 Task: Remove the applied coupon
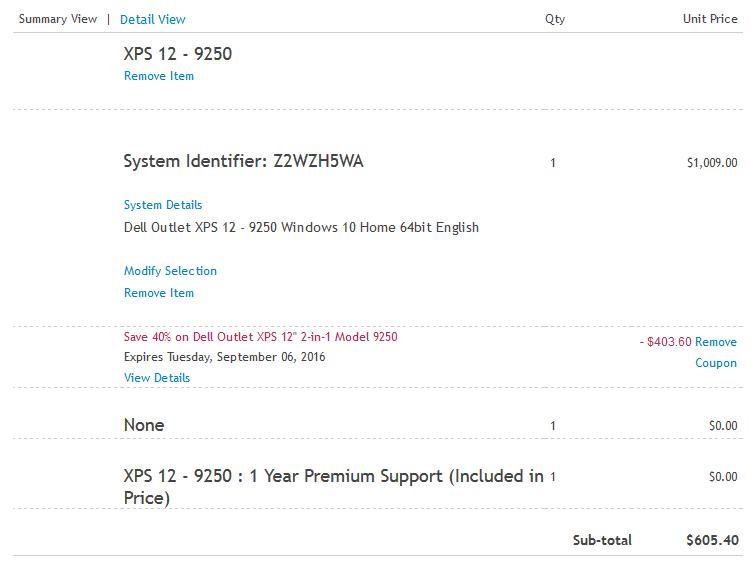[716, 352]
